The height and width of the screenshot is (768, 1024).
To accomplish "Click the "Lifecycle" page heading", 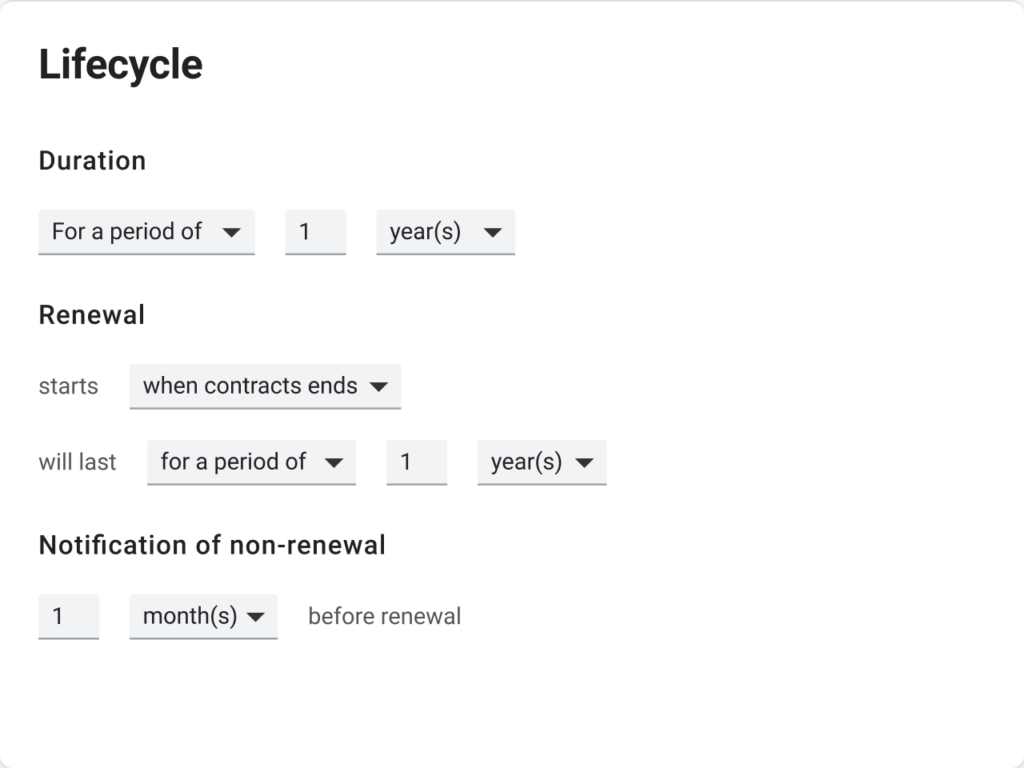I will tap(120, 65).
